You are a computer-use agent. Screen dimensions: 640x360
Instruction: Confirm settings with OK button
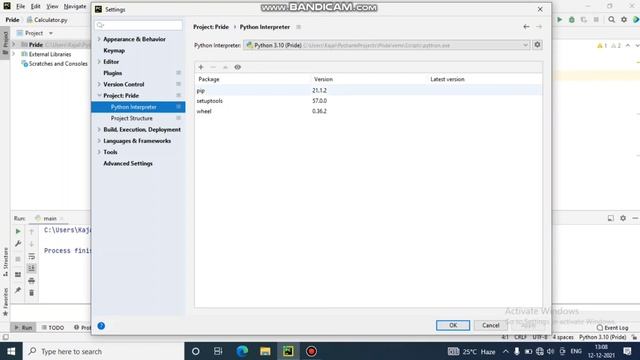pos(453,325)
